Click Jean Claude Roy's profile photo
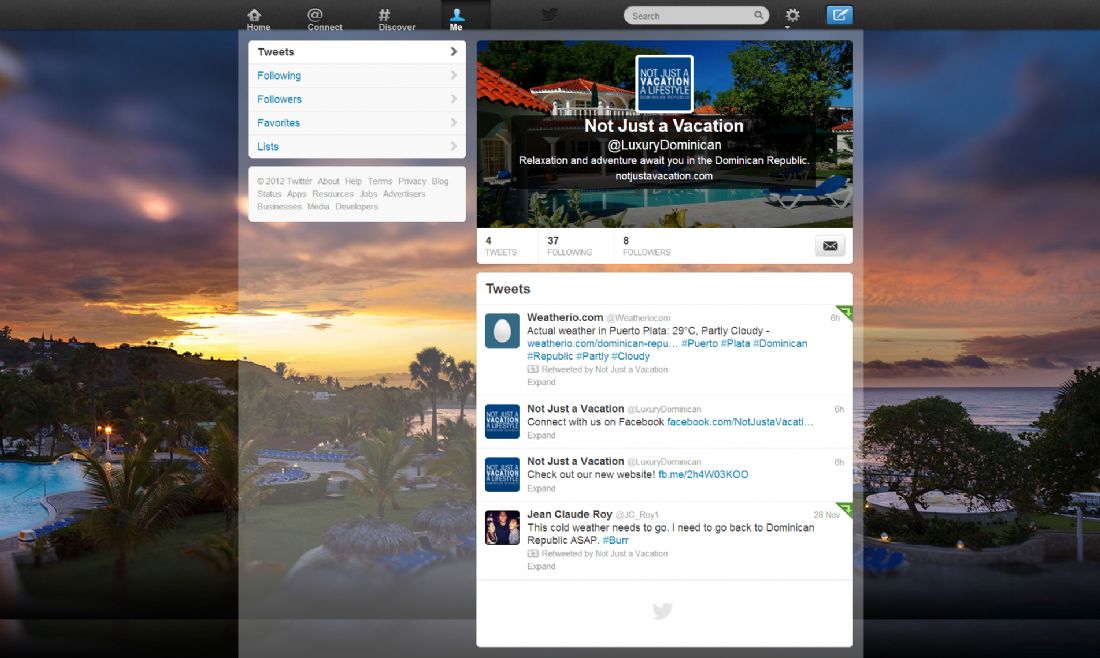 click(x=502, y=528)
